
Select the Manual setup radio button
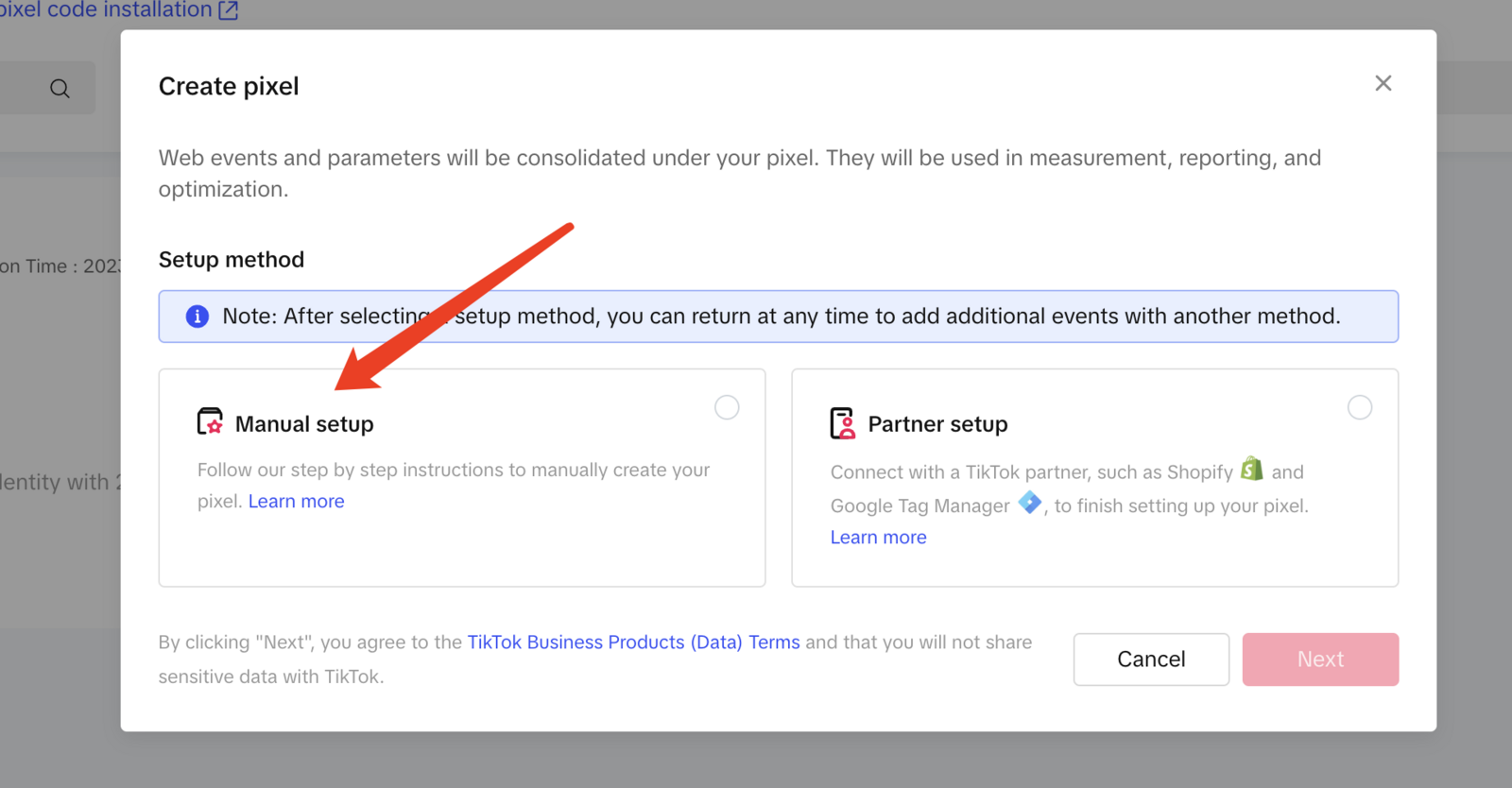pos(727,407)
